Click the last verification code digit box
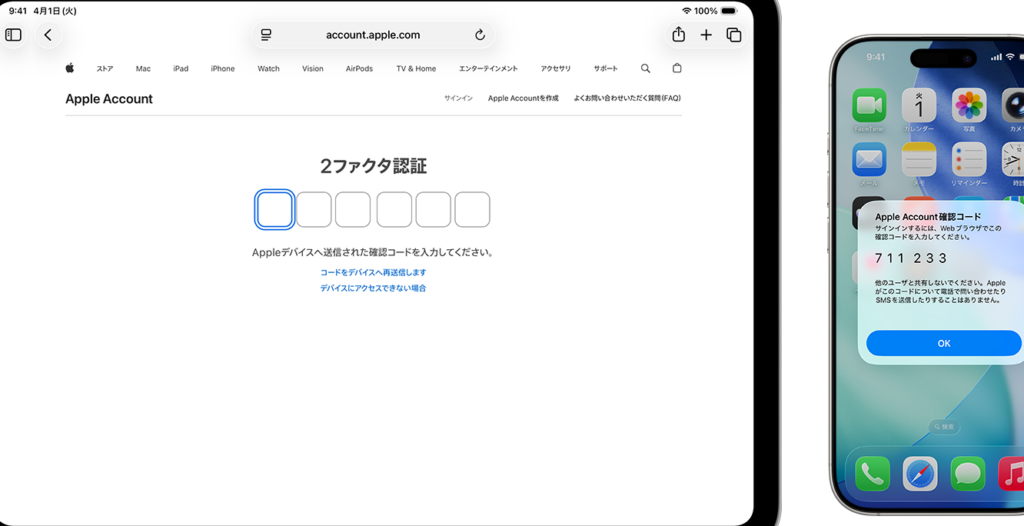The height and width of the screenshot is (526, 1024). [472, 209]
